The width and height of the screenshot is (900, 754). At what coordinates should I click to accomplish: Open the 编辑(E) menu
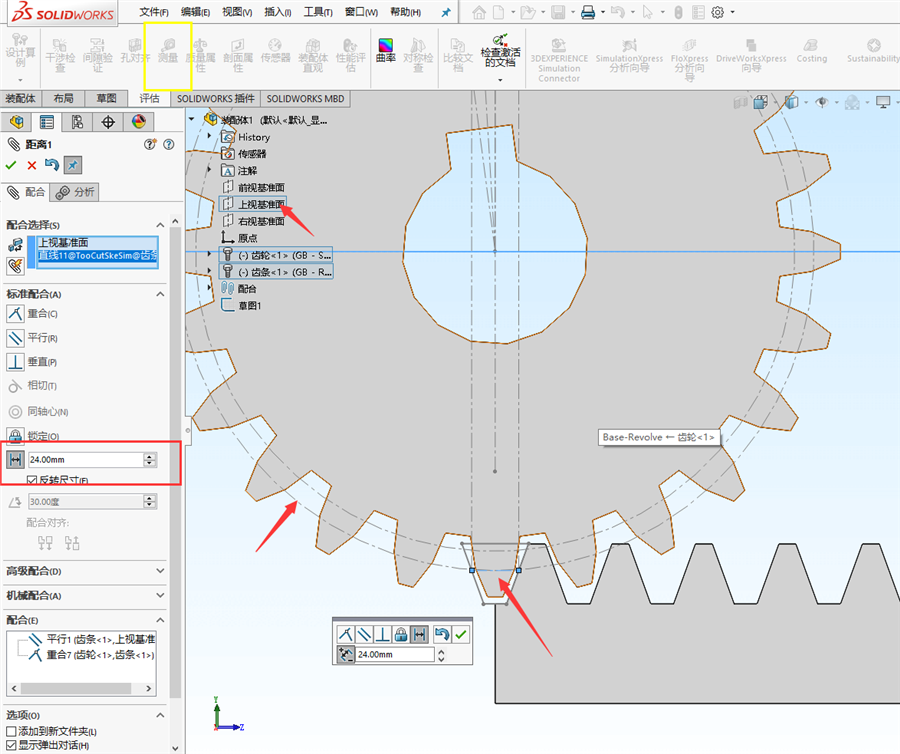pos(195,12)
